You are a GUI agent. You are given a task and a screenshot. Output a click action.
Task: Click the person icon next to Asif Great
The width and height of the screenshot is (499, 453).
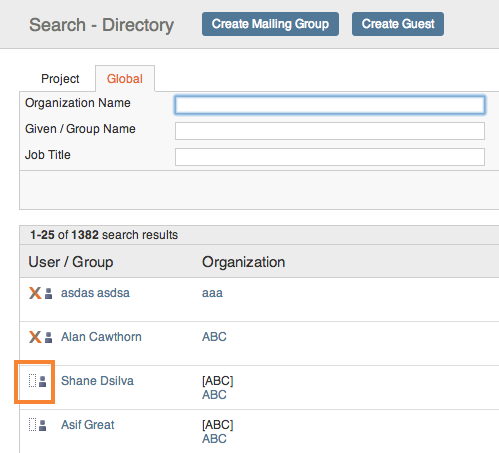click(x=42, y=425)
